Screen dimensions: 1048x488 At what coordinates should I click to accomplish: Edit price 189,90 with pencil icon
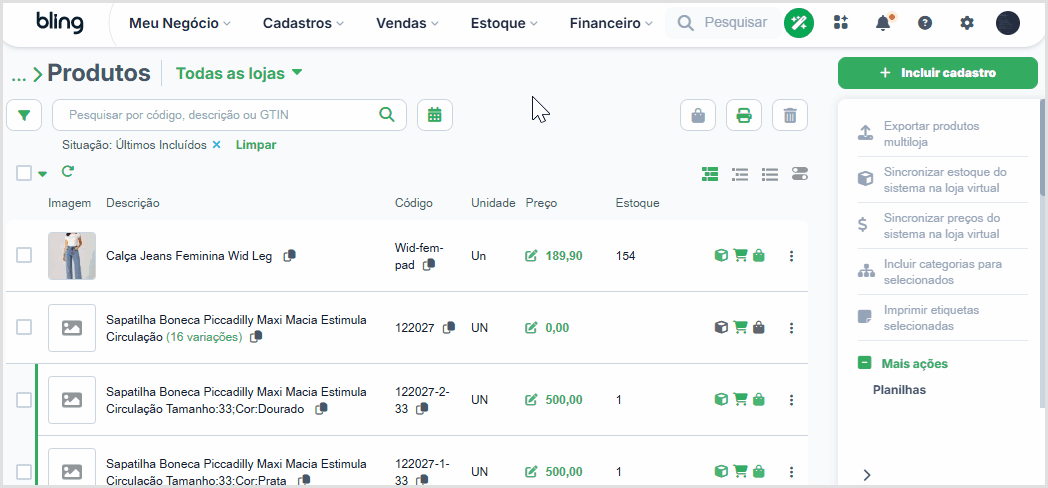coord(531,255)
